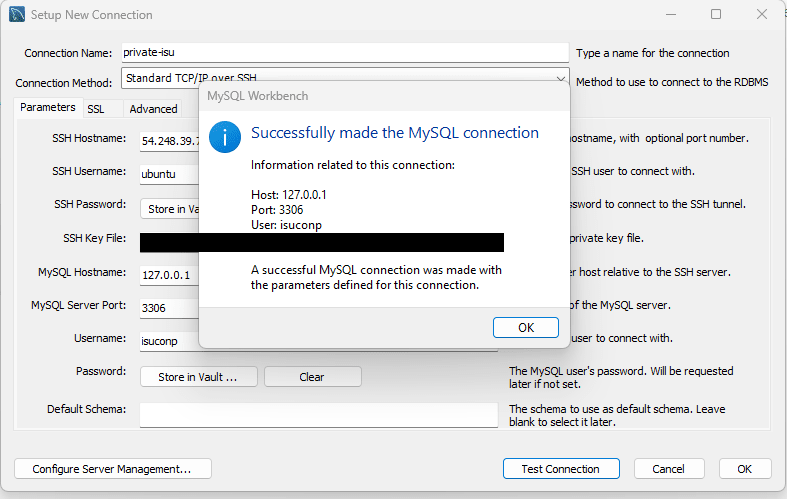This screenshot has height=499, width=787.
Task: Click the 'Connection Method:' label
Action: [x=64, y=83]
